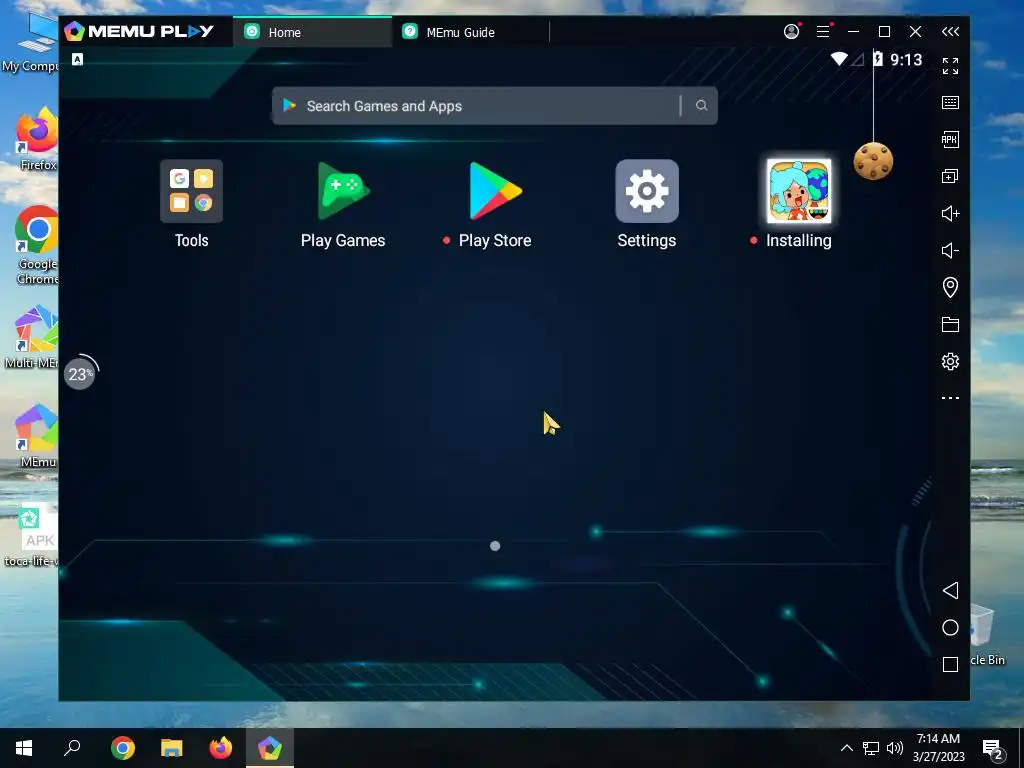Click the Wi-Fi status icon
Screen dimensions: 1024x768
point(839,59)
